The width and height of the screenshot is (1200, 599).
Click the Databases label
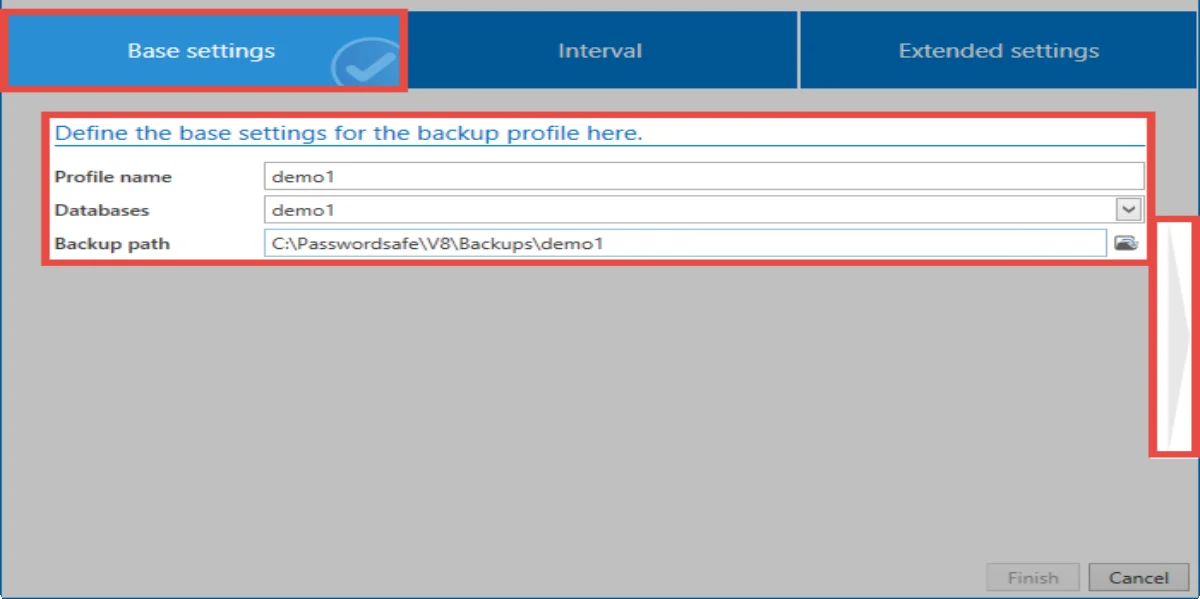pyautogui.click(x=101, y=210)
